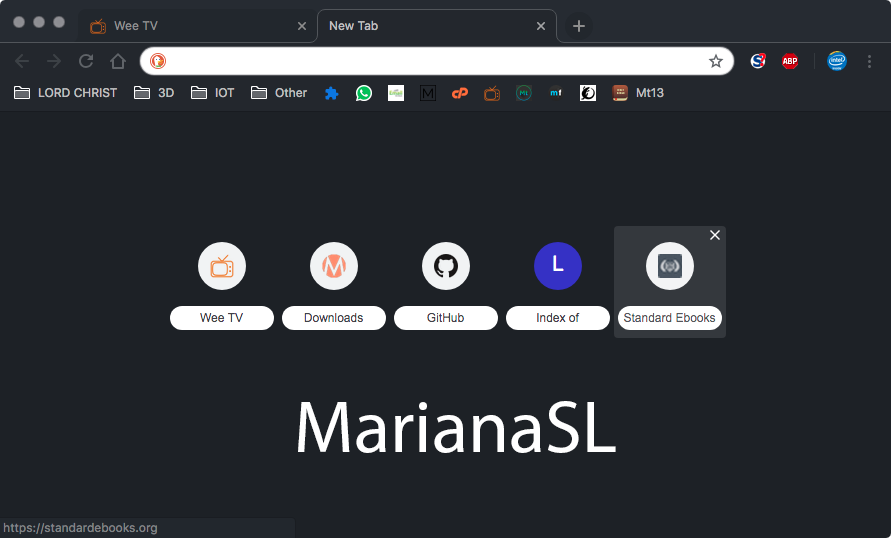This screenshot has width=891, height=538.
Task: Remove the Standard Ebooks shortcut
Action: coord(715,235)
